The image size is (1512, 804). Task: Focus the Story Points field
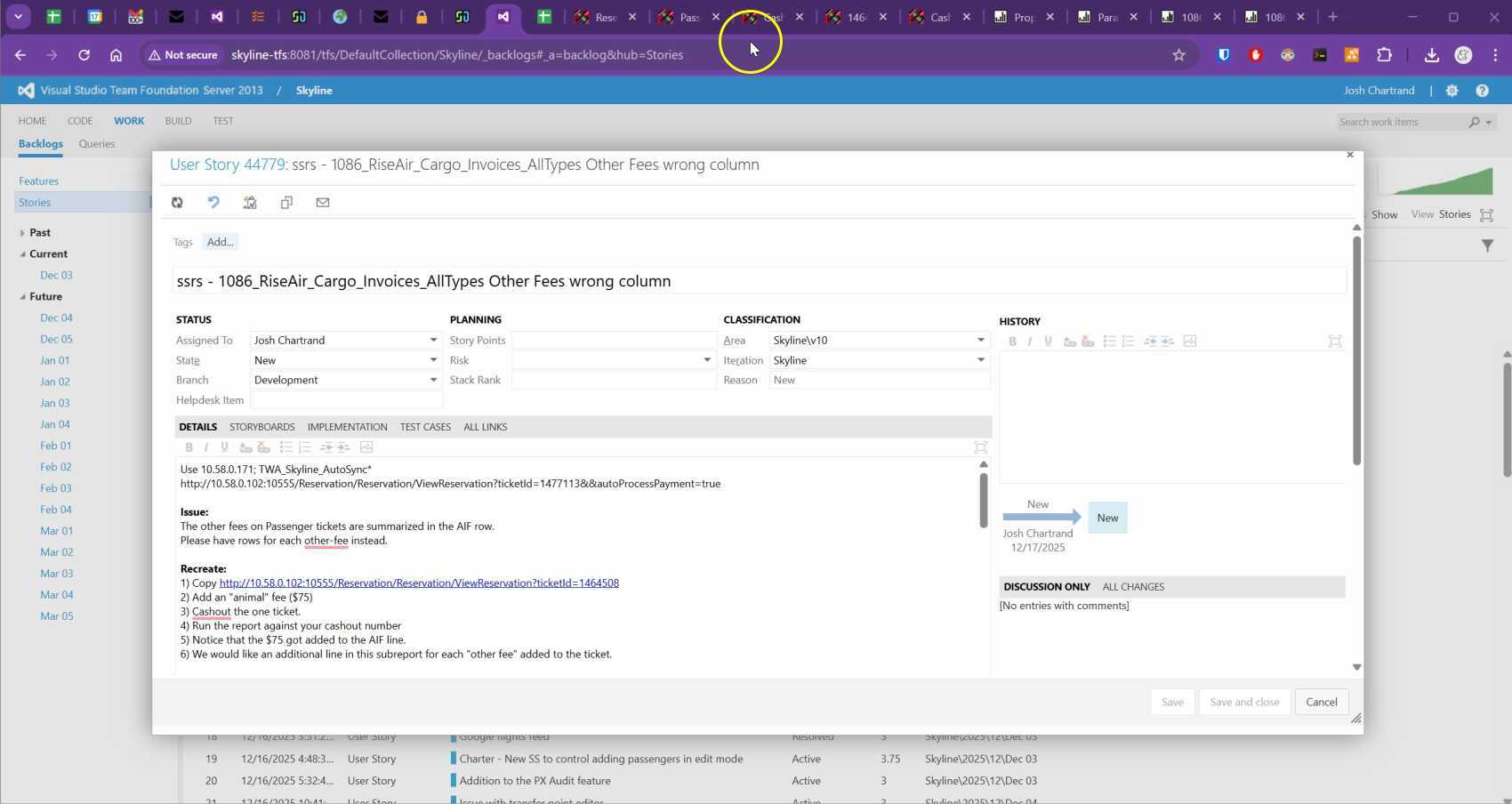click(x=614, y=341)
